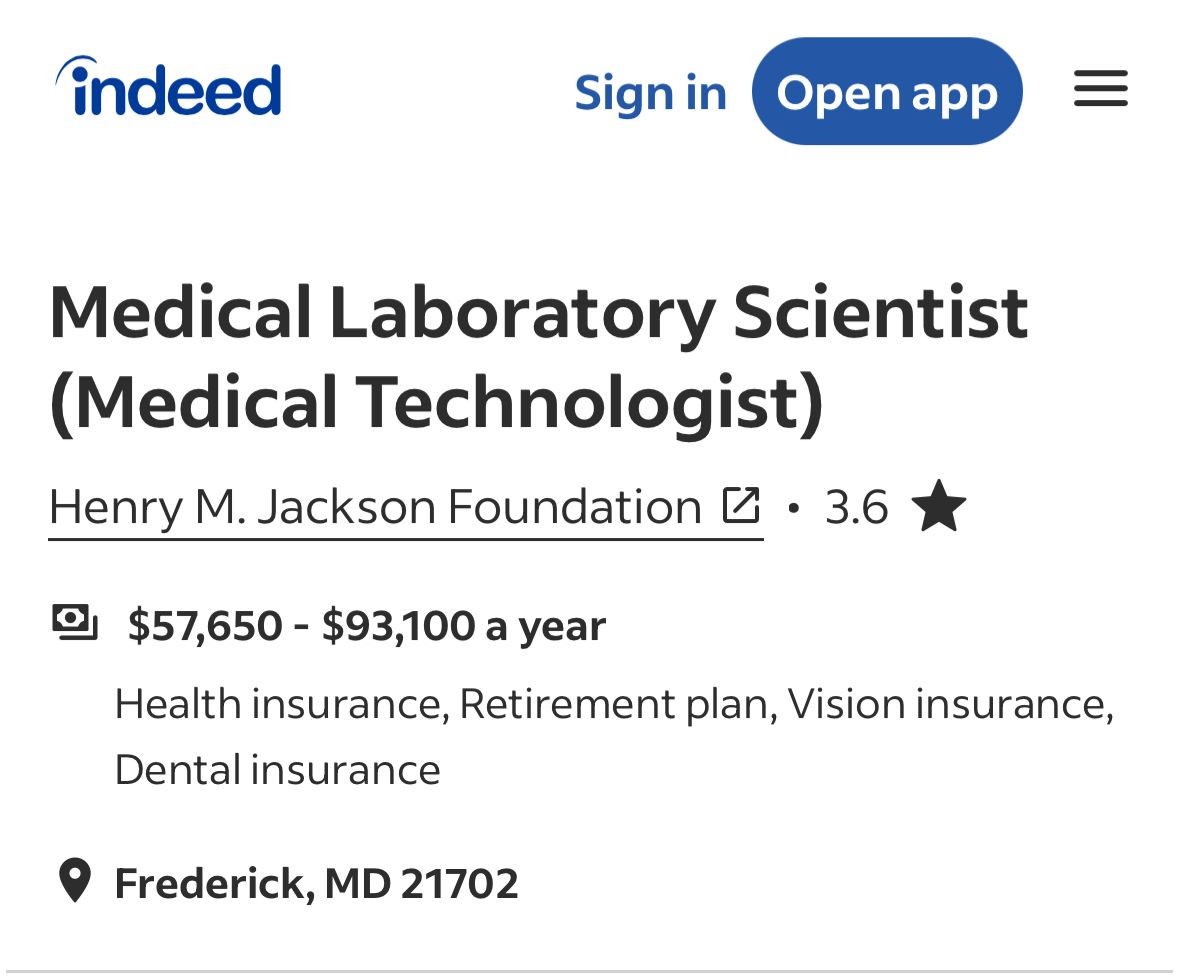Click the salary money icon

point(74,623)
